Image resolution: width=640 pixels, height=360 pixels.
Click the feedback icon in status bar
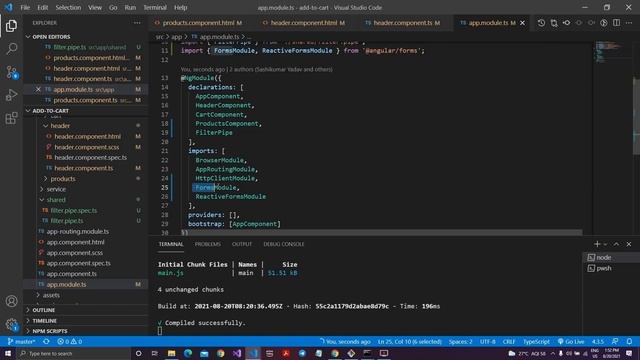[615, 342]
